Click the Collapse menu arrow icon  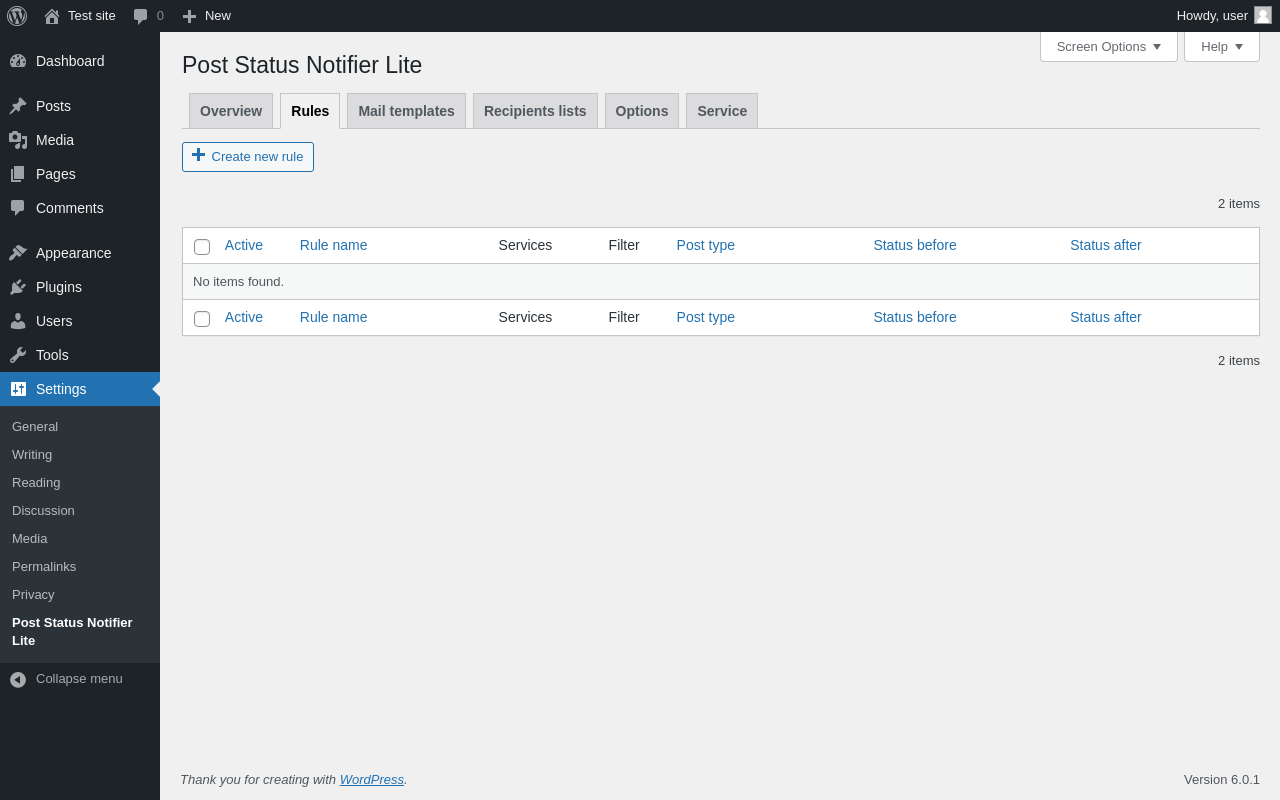pos(18,679)
